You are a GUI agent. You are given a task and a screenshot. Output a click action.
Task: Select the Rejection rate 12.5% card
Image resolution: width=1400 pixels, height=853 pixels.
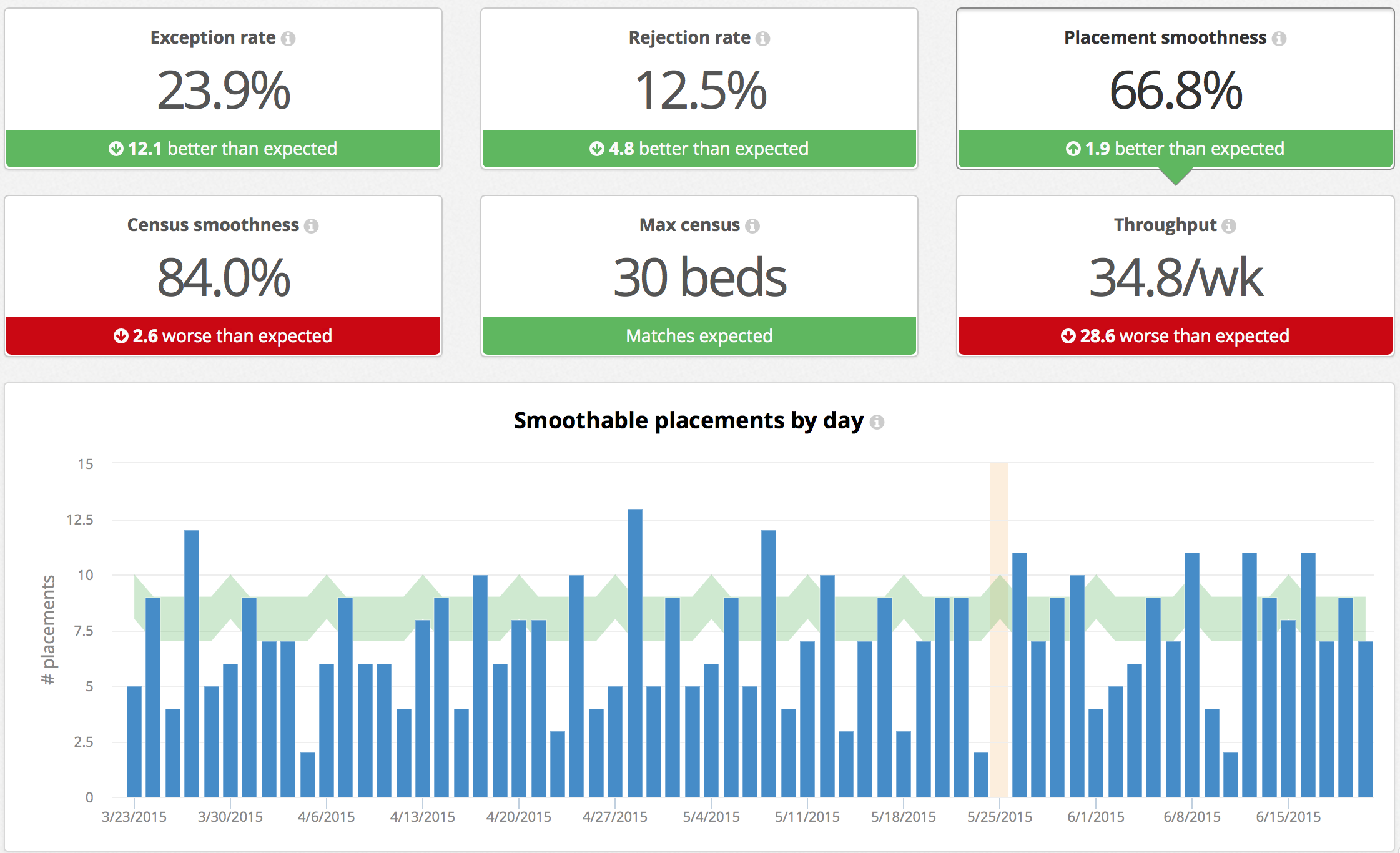coord(699,89)
